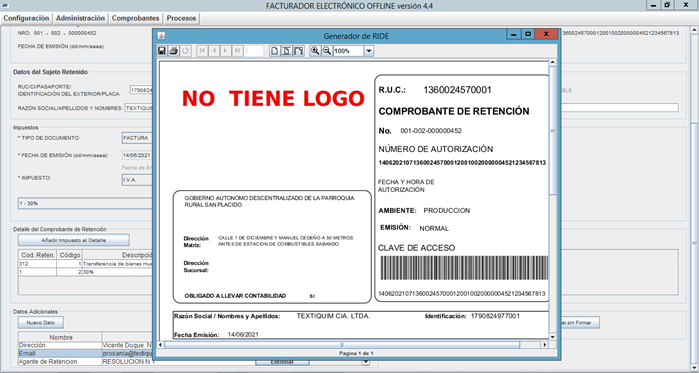The width and height of the screenshot is (699, 373).
Task: Zoom out on the RIDE document
Action: (x=327, y=51)
